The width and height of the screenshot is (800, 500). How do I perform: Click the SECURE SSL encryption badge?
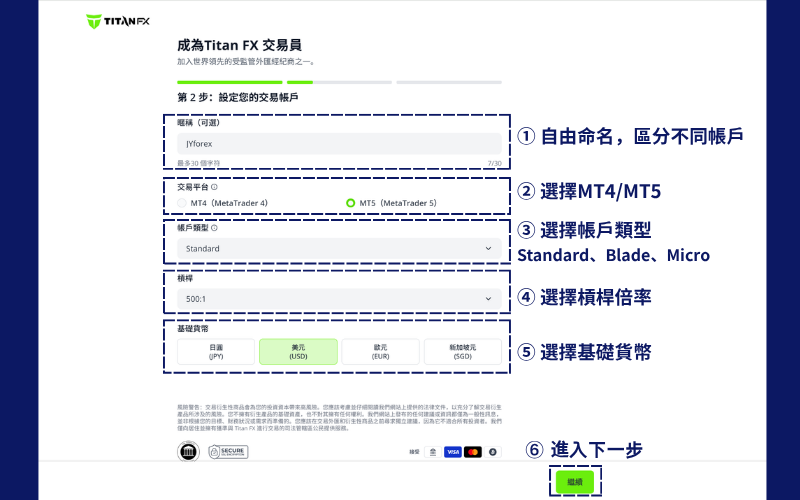pos(227,453)
